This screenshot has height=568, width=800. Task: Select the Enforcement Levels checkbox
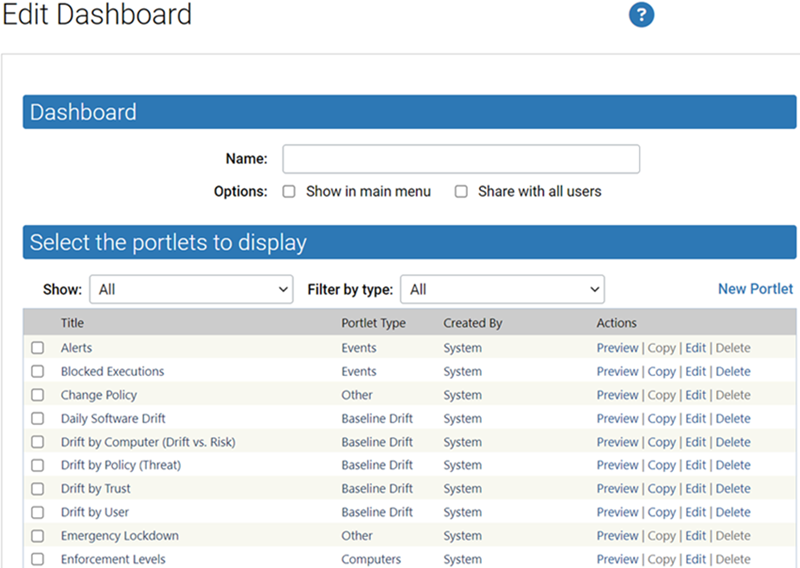coord(37,559)
